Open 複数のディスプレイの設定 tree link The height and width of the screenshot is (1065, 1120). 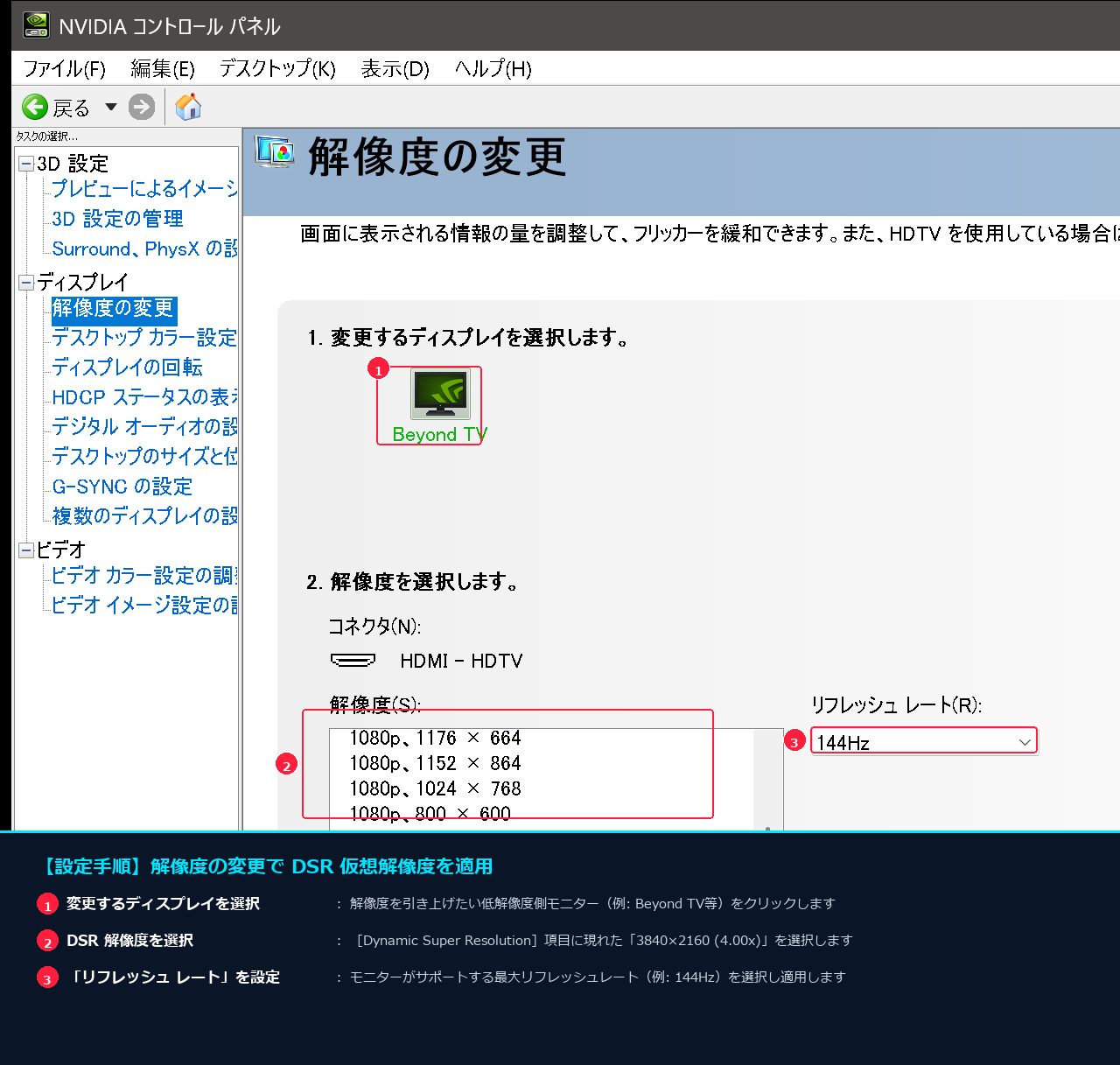tap(144, 516)
